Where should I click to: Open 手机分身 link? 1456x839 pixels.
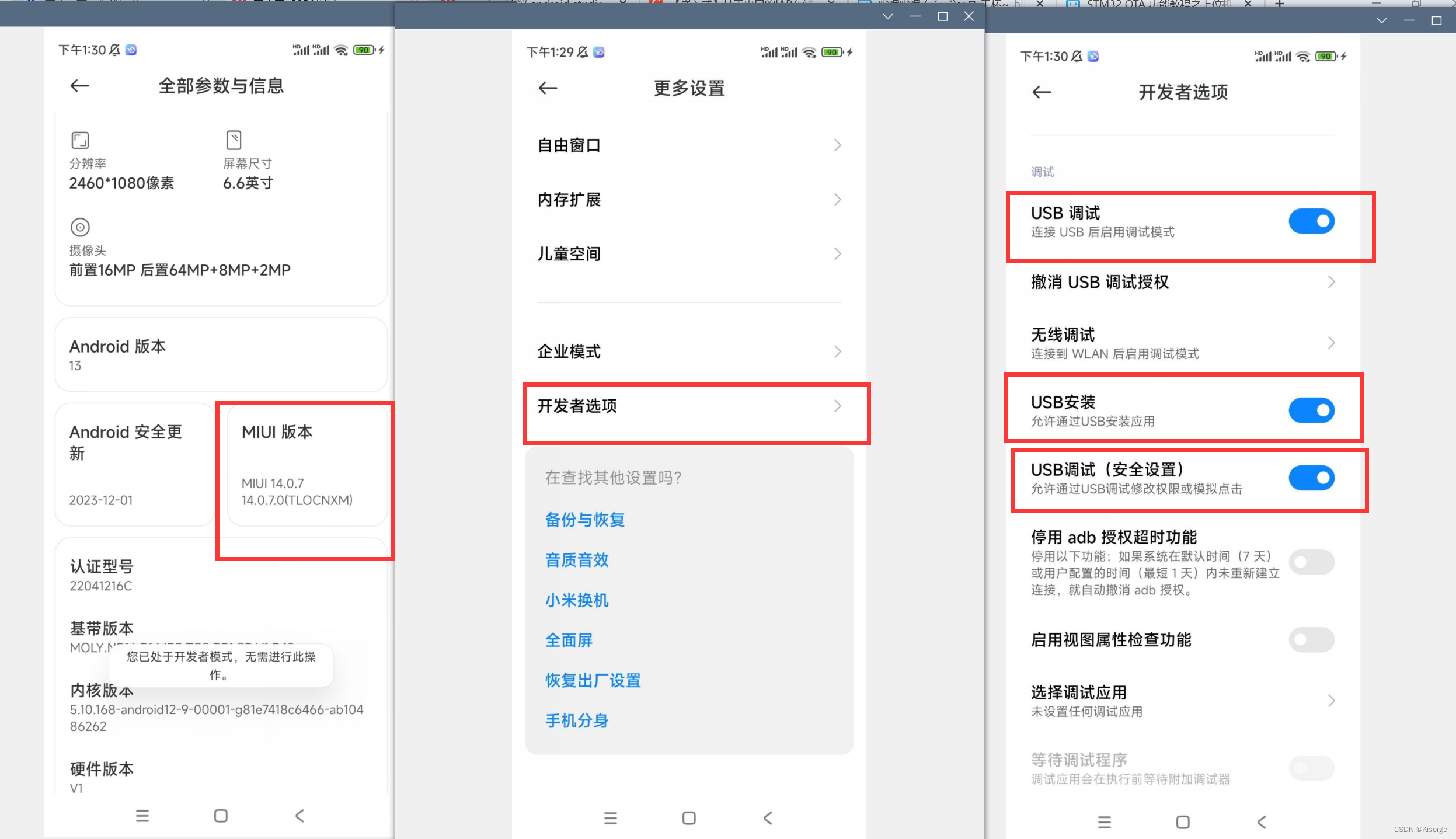click(x=577, y=721)
